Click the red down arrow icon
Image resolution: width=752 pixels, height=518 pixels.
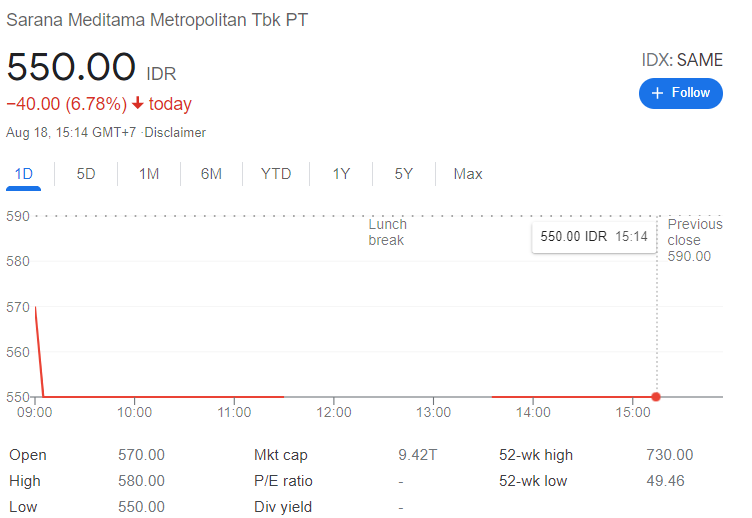point(138,104)
